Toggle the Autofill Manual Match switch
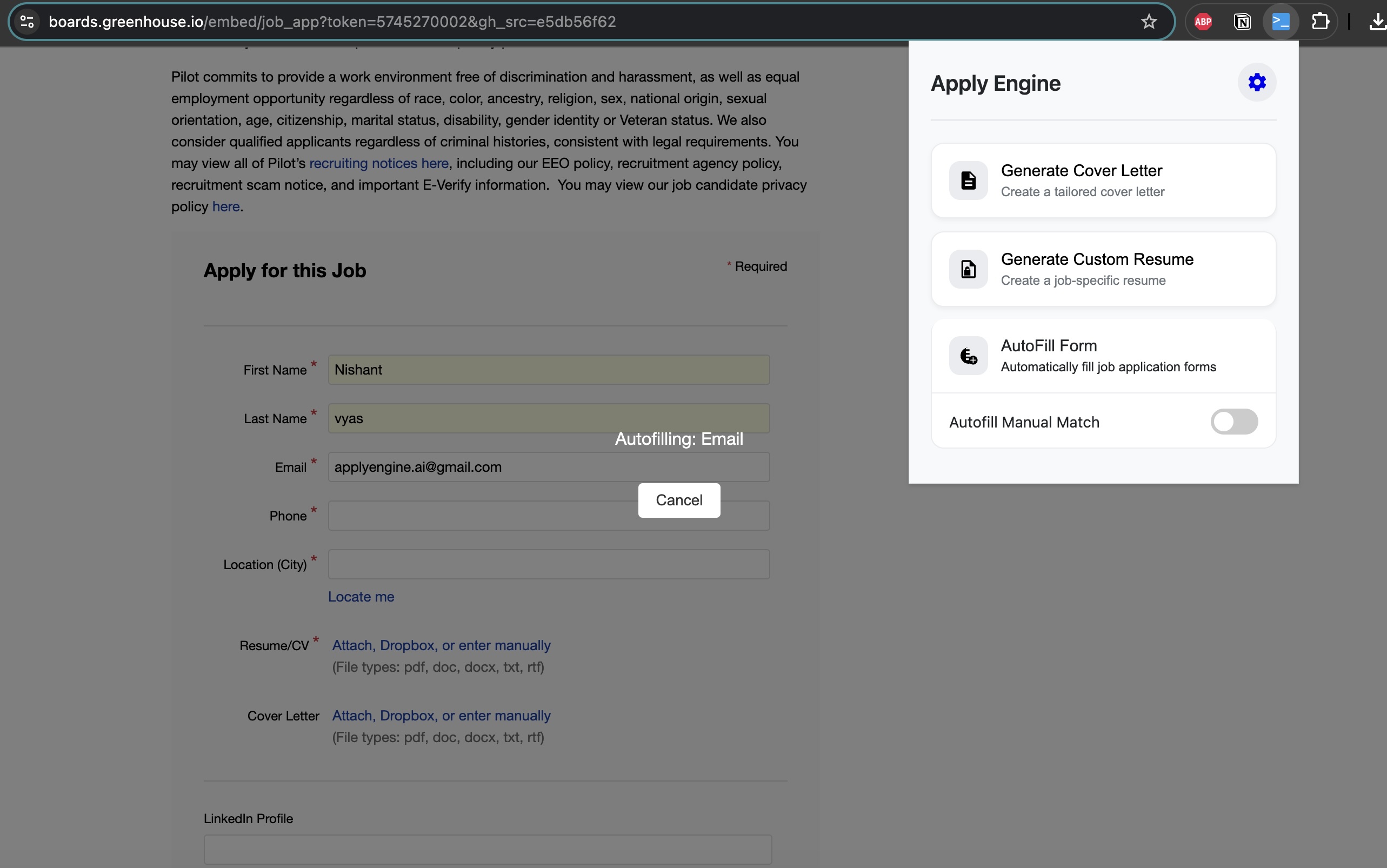The width and height of the screenshot is (1387, 868). point(1233,422)
